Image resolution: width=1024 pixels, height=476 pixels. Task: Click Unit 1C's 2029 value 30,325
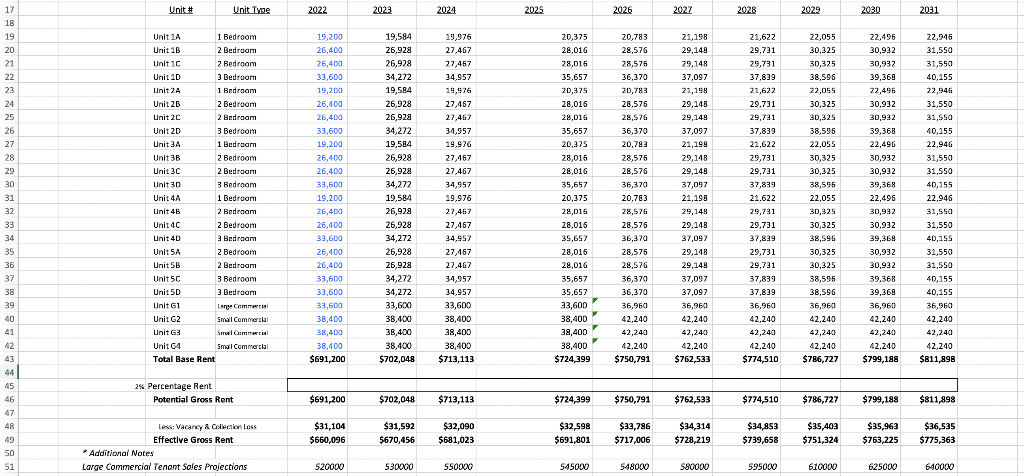822,64
